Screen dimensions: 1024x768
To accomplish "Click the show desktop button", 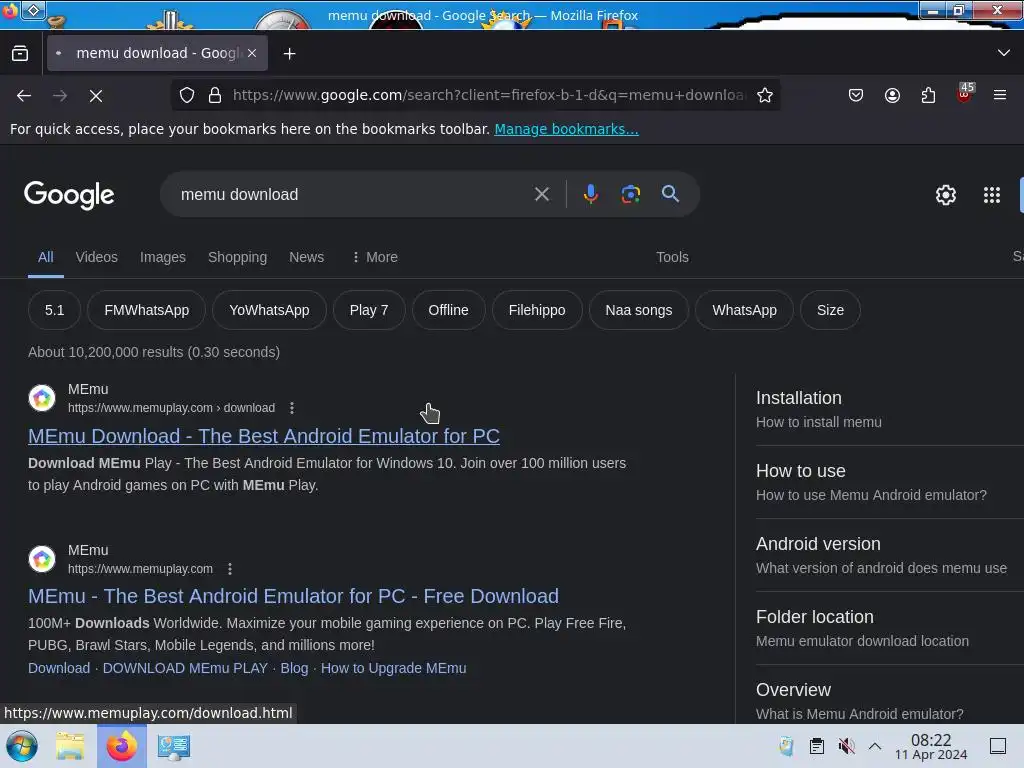I will tap(998, 746).
